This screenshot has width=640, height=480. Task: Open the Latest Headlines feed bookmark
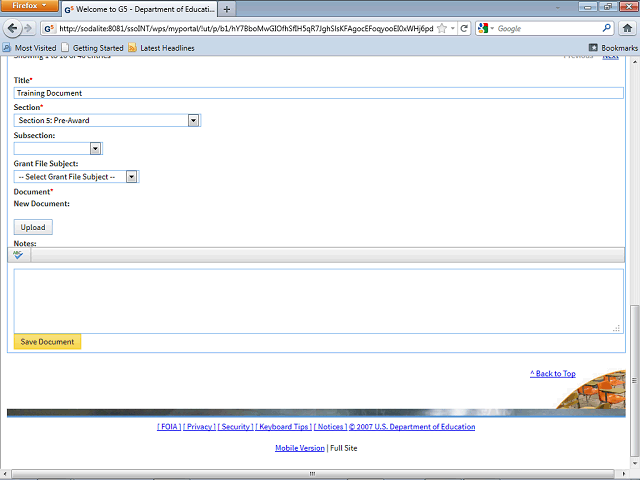tap(162, 48)
